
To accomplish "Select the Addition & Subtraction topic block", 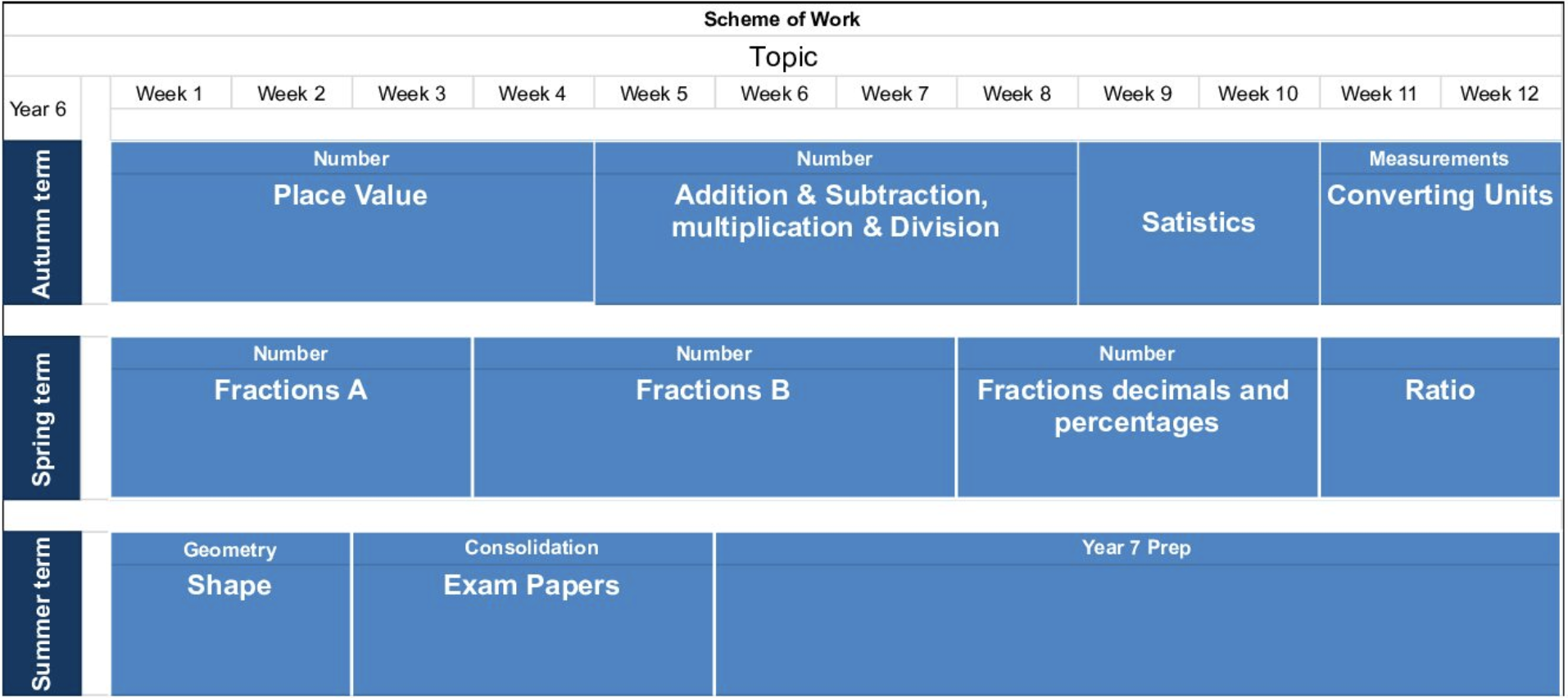I will click(834, 211).
